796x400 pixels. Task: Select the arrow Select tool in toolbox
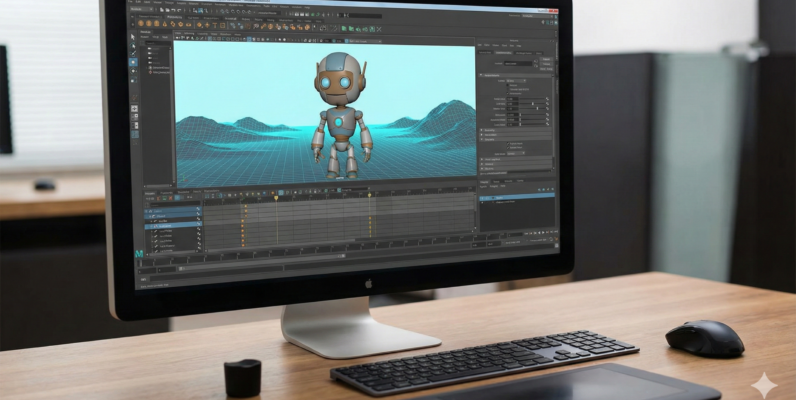pyautogui.click(x=133, y=39)
